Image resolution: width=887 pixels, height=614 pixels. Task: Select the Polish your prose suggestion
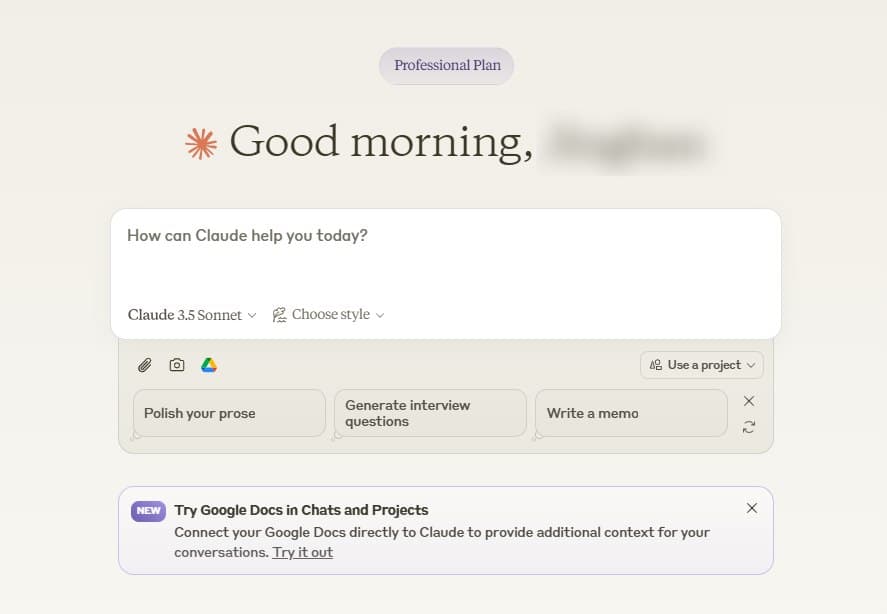pyautogui.click(x=229, y=413)
